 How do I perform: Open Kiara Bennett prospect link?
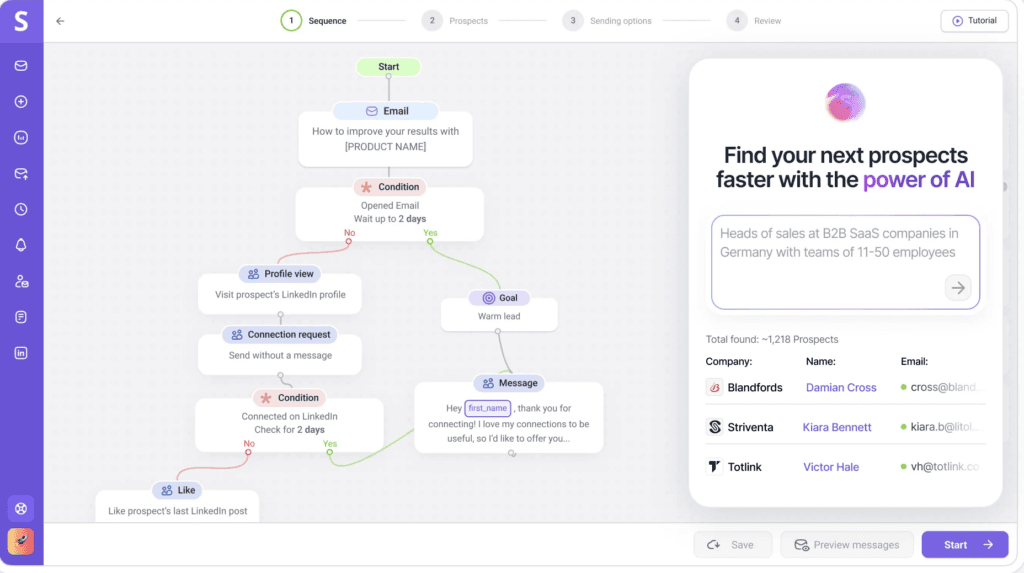tap(837, 427)
